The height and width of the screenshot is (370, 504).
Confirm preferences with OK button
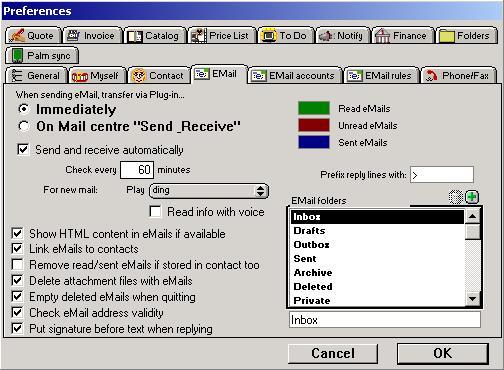442,353
